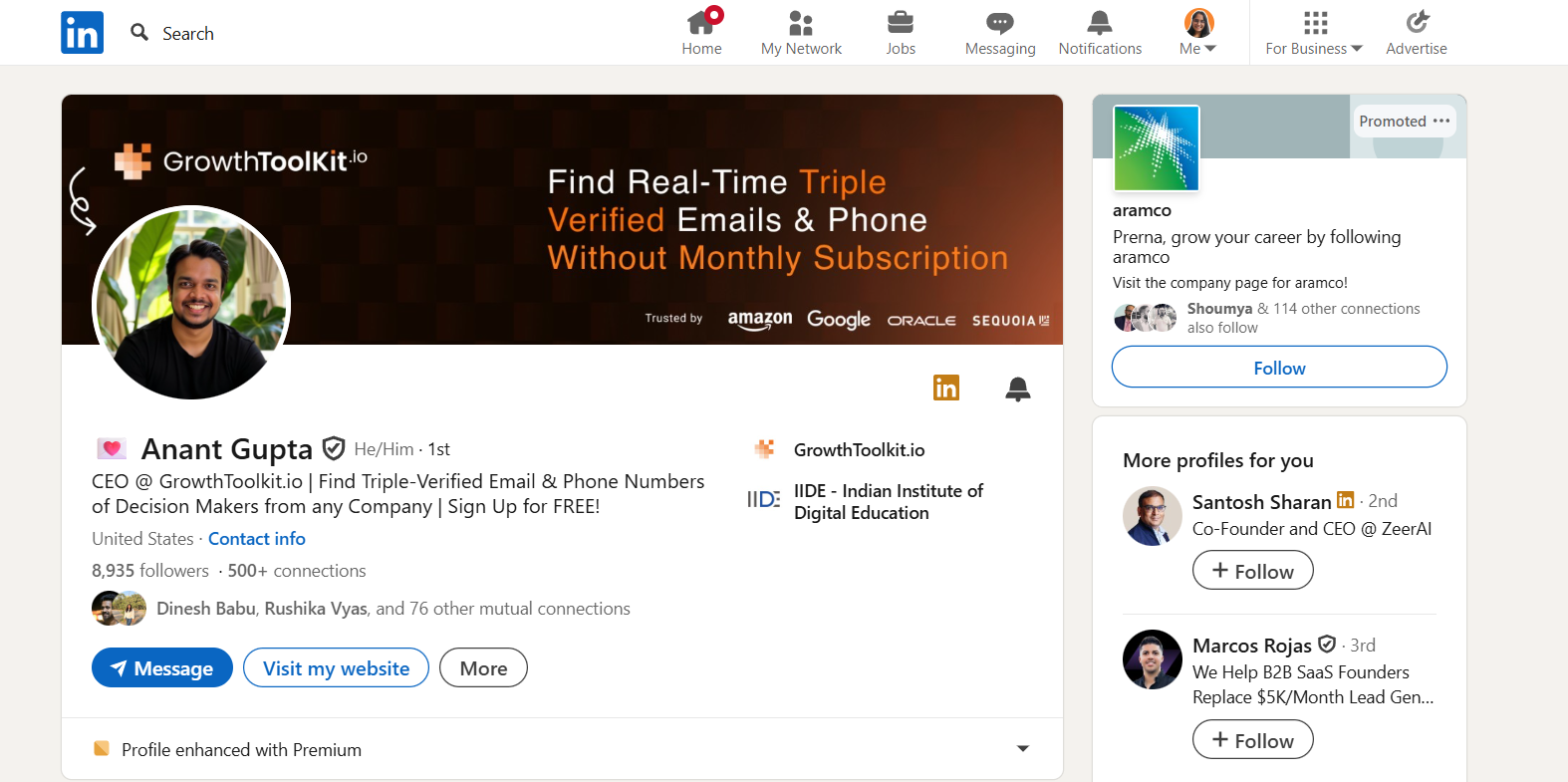Image resolution: width=1568 pixels, height=782 pixels.
Task: Click Premium badge next to Santosh Sharan
Action: (1345, 499)
